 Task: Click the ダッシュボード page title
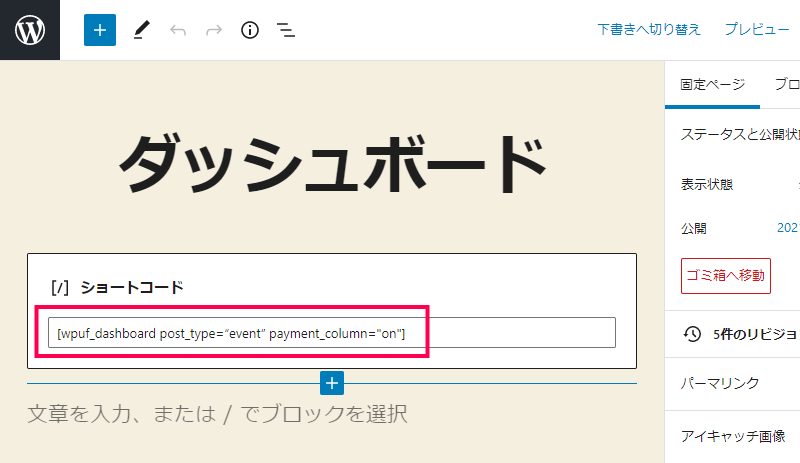point(333,163)
